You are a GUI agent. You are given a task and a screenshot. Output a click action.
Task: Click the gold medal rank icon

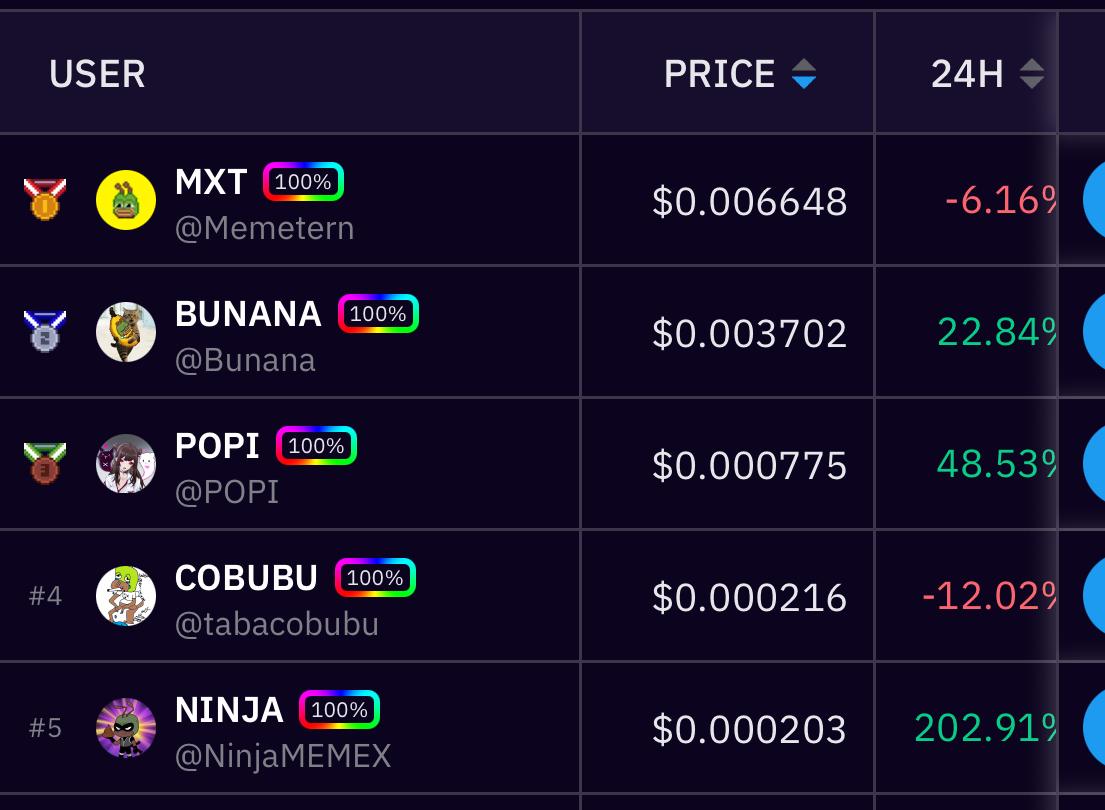click(x=45, y=199)
